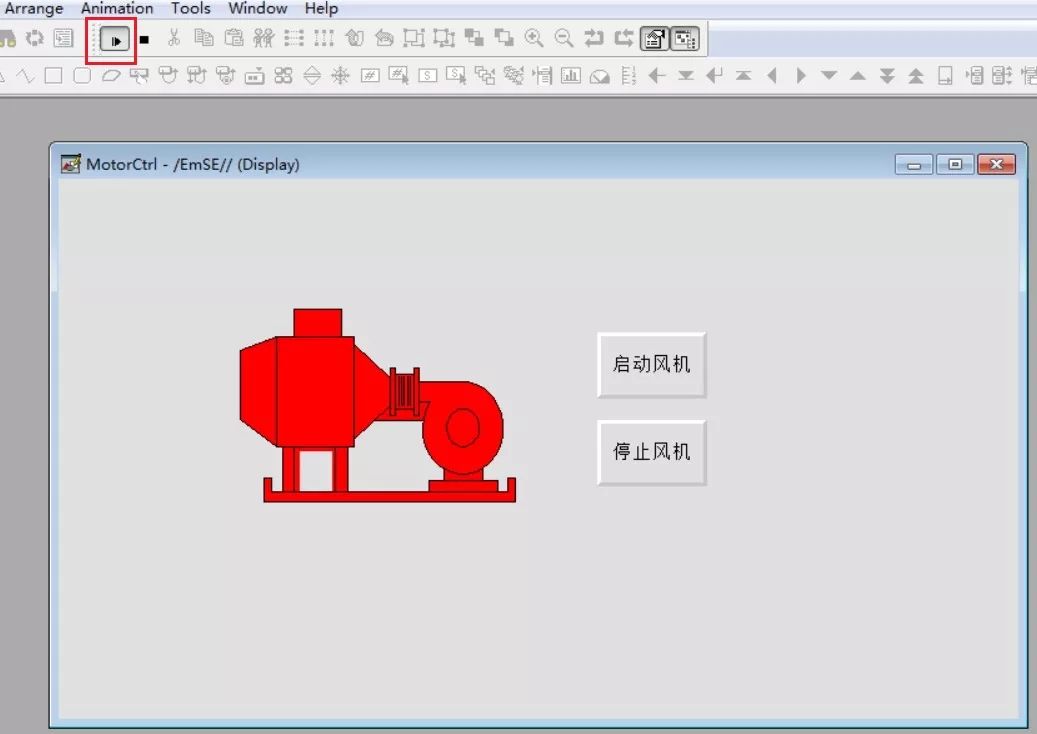Select the Ramp Button up-down arrows tool
The height and width of the screenshot is (734, 1037).
(x=311, y=76)
